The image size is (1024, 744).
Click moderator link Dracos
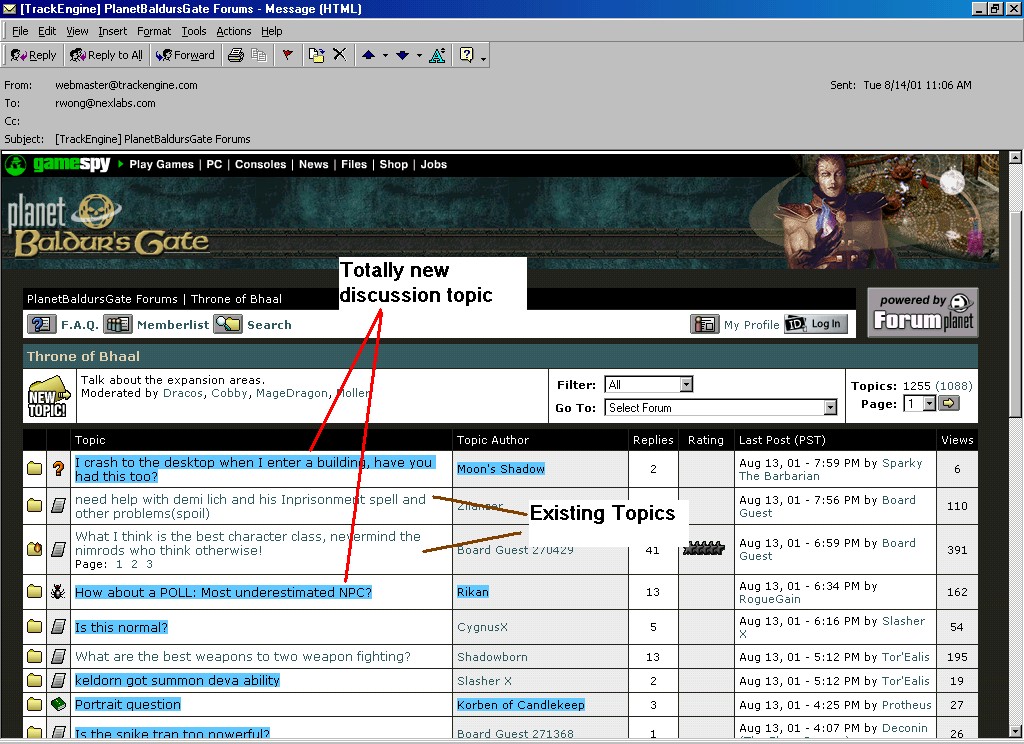(x=183, y=393)
